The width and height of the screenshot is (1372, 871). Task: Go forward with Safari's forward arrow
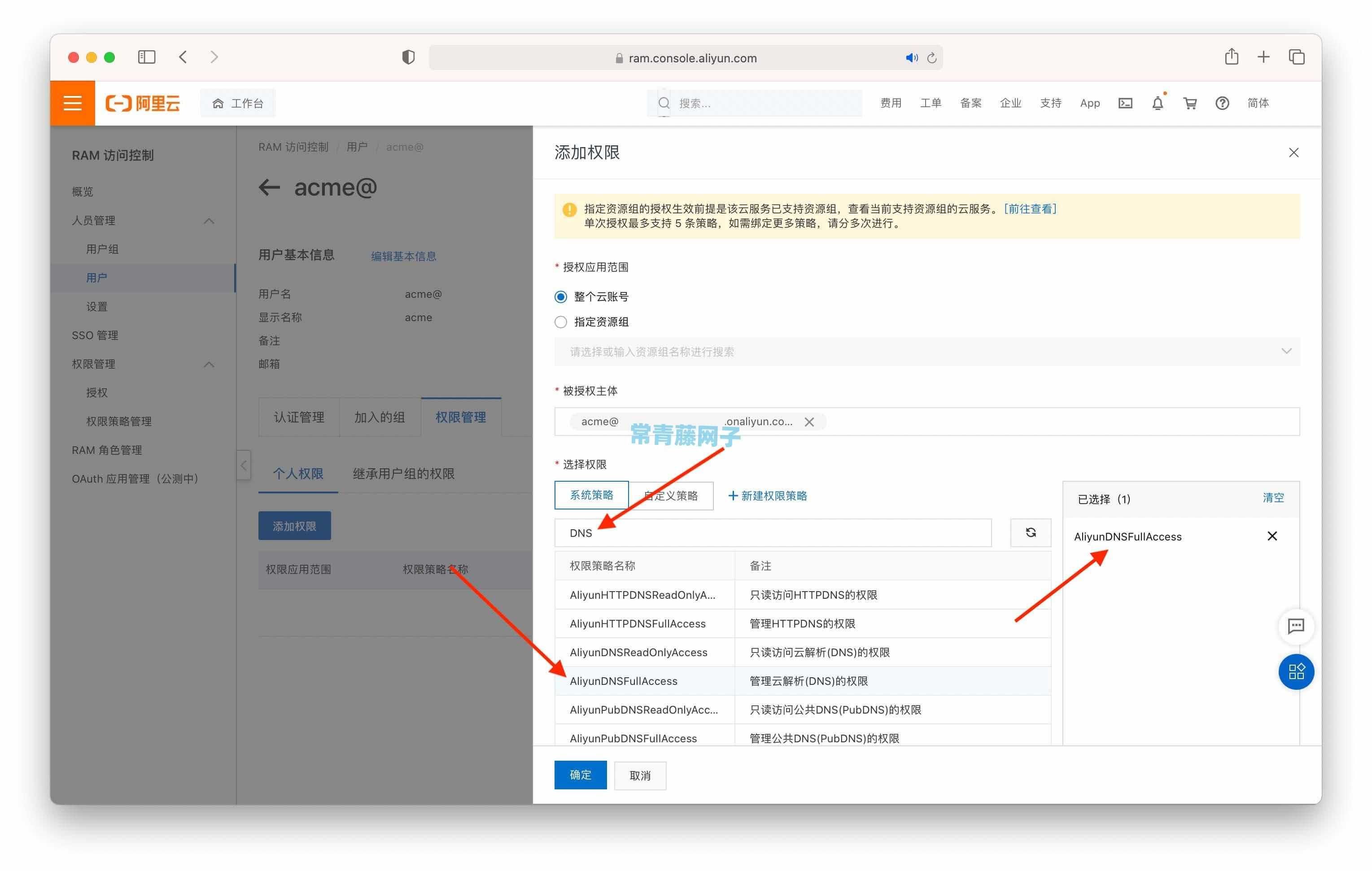point(214,57)
